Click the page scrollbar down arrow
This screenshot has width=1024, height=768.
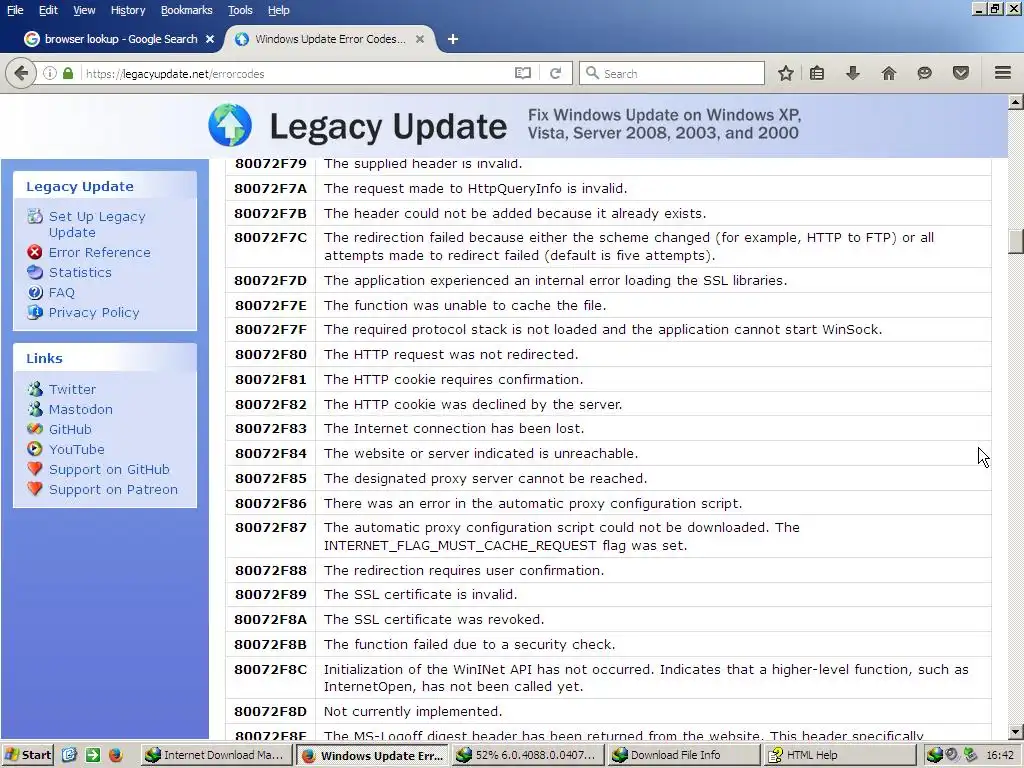1016,732
